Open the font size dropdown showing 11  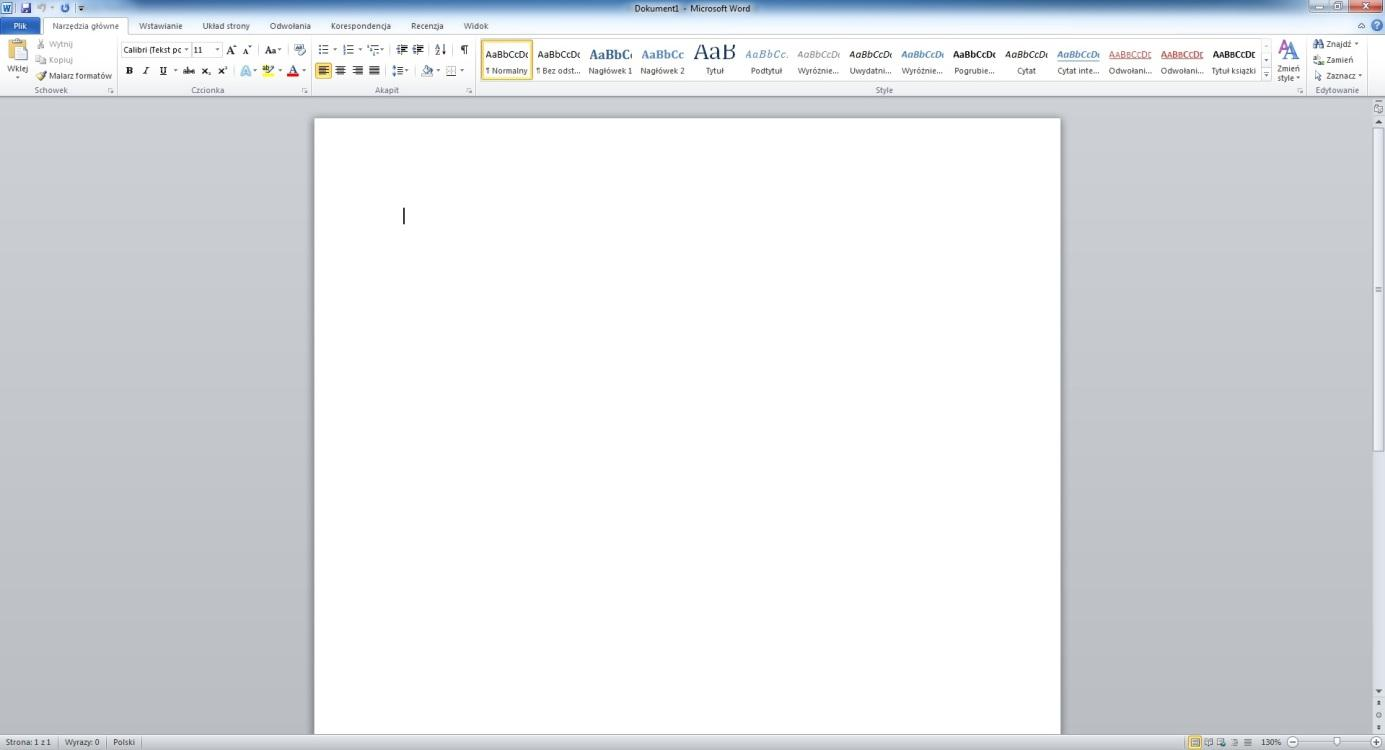click(x=217, y=50)
